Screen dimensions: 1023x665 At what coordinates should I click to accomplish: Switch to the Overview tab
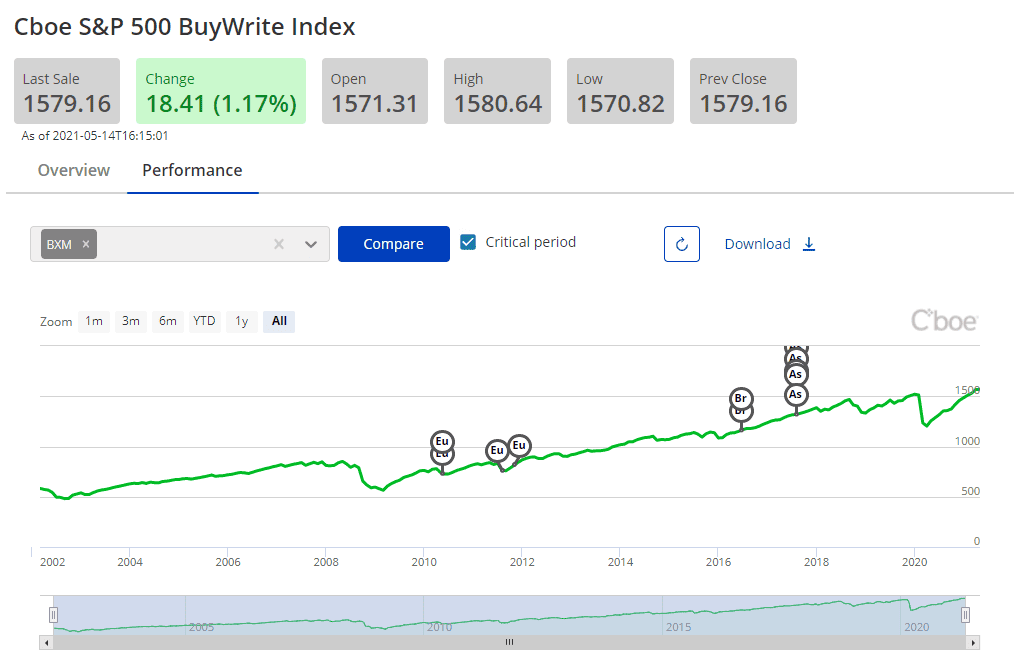point(73,170)
